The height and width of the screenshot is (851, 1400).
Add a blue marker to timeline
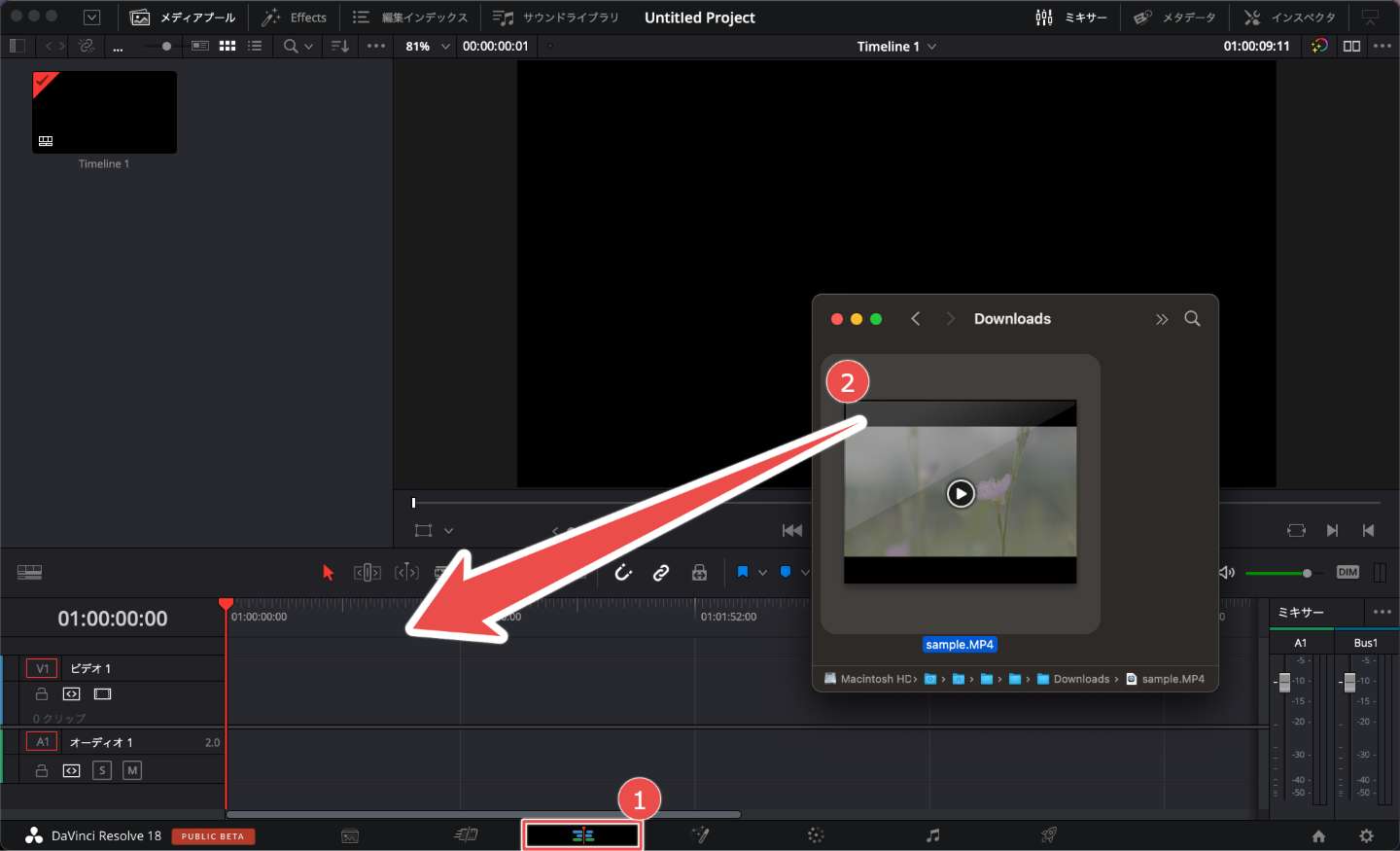coord(786,572)
